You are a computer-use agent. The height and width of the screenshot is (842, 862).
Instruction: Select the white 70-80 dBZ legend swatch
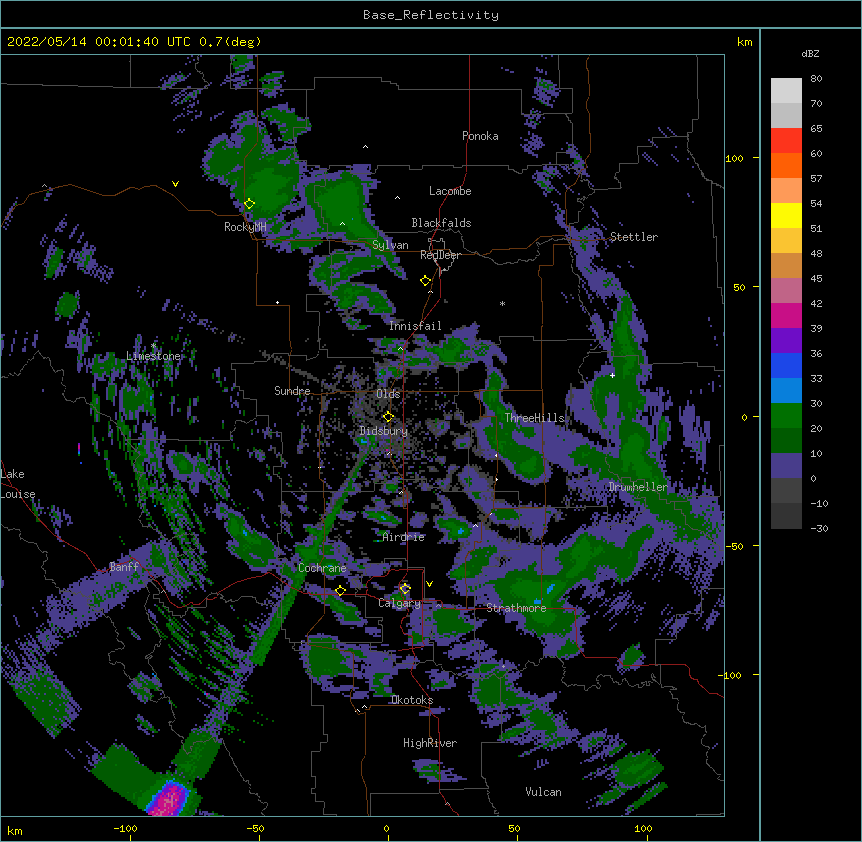[x=786, y=91]
